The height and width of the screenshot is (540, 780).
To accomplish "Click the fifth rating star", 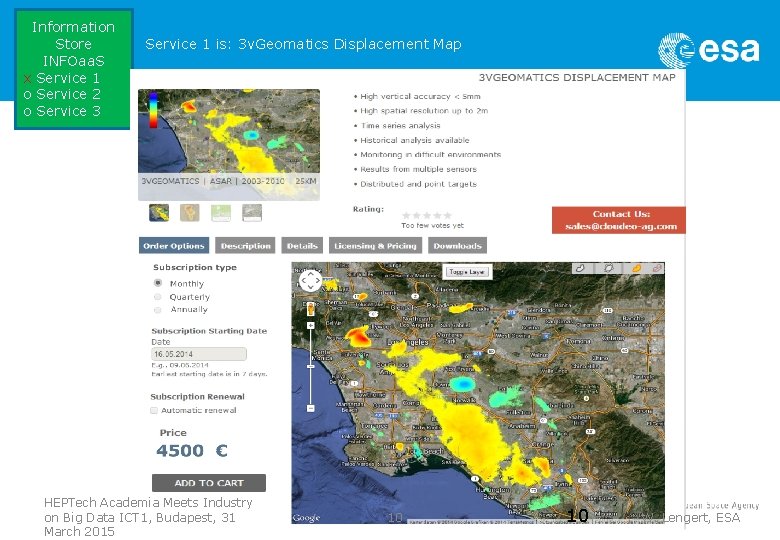I will click(448, 215).
